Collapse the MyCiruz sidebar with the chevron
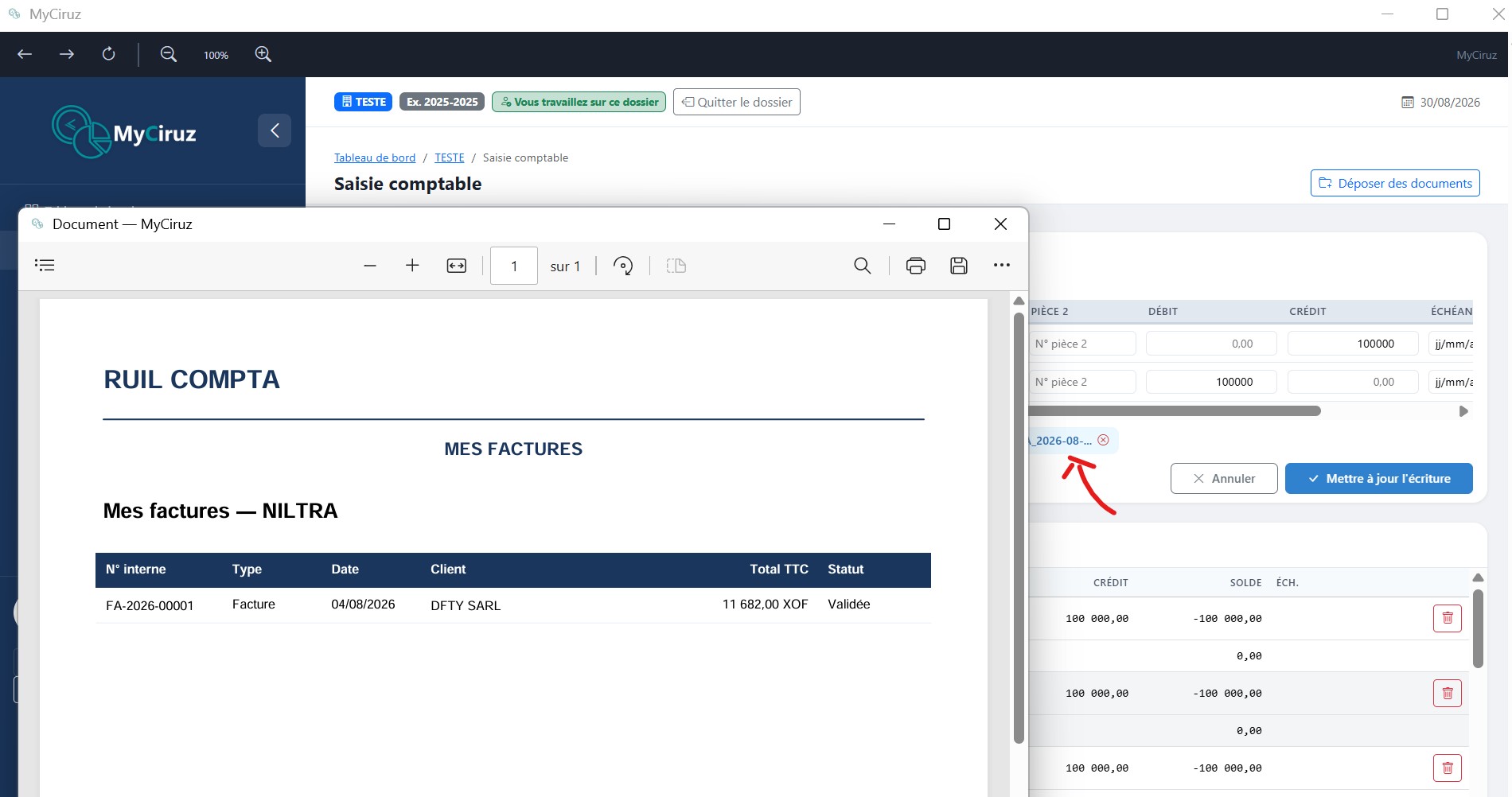The height and width of the screenshot is (797, 1512). (275, 130)
